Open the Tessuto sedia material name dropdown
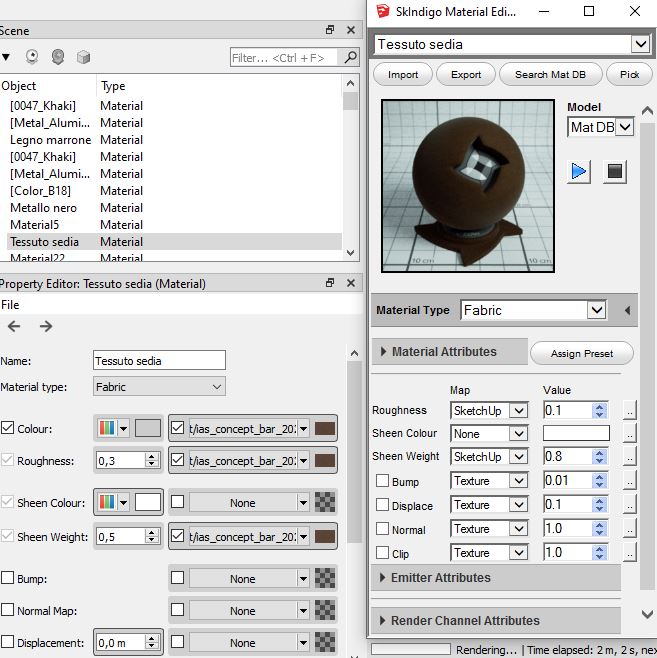This screenshot has width=657, height=658. [640, 44]
